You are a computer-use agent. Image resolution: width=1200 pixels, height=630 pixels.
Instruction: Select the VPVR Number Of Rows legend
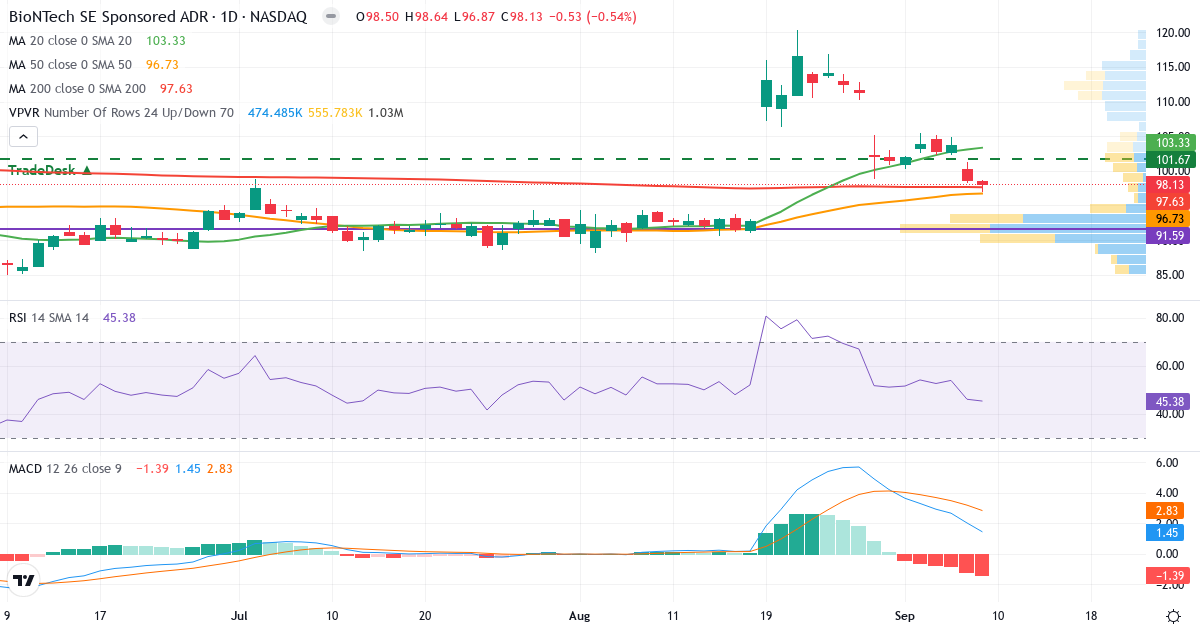point(121,113)
